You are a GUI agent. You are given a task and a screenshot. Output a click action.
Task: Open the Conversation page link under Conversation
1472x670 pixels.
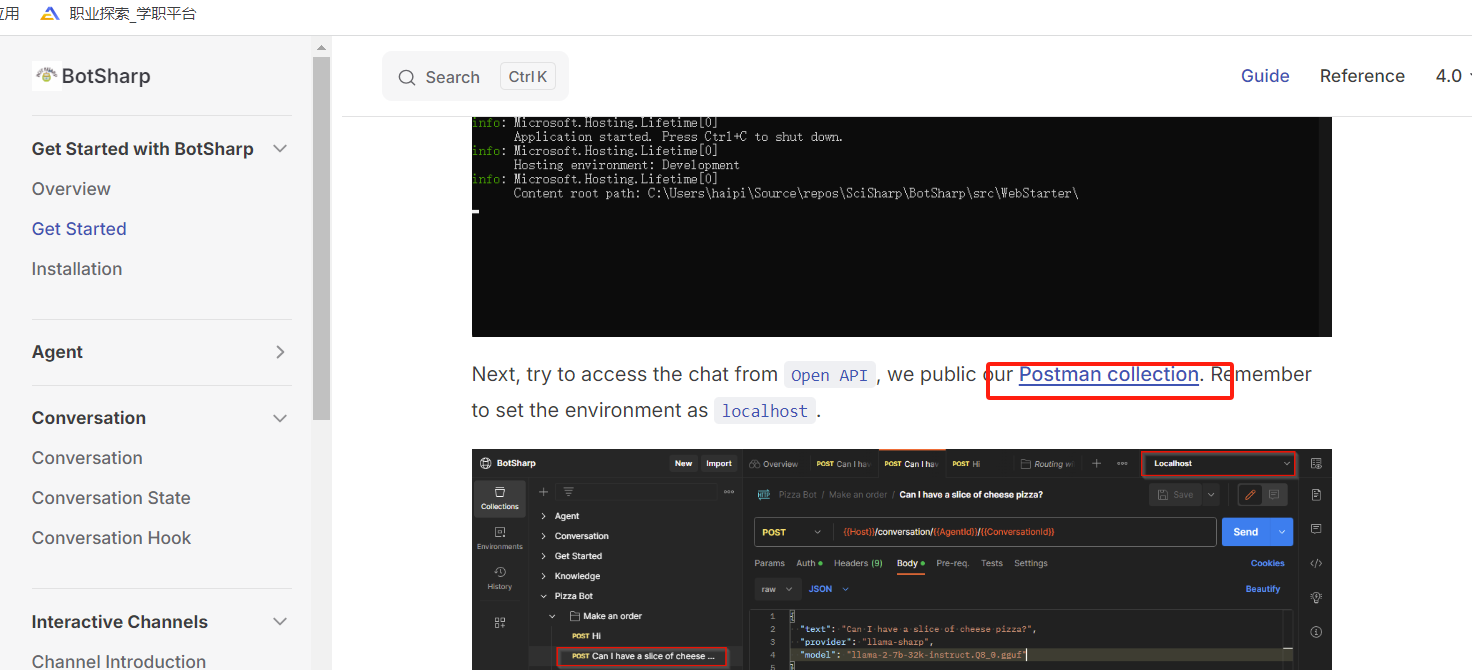(x=87, y=458)
